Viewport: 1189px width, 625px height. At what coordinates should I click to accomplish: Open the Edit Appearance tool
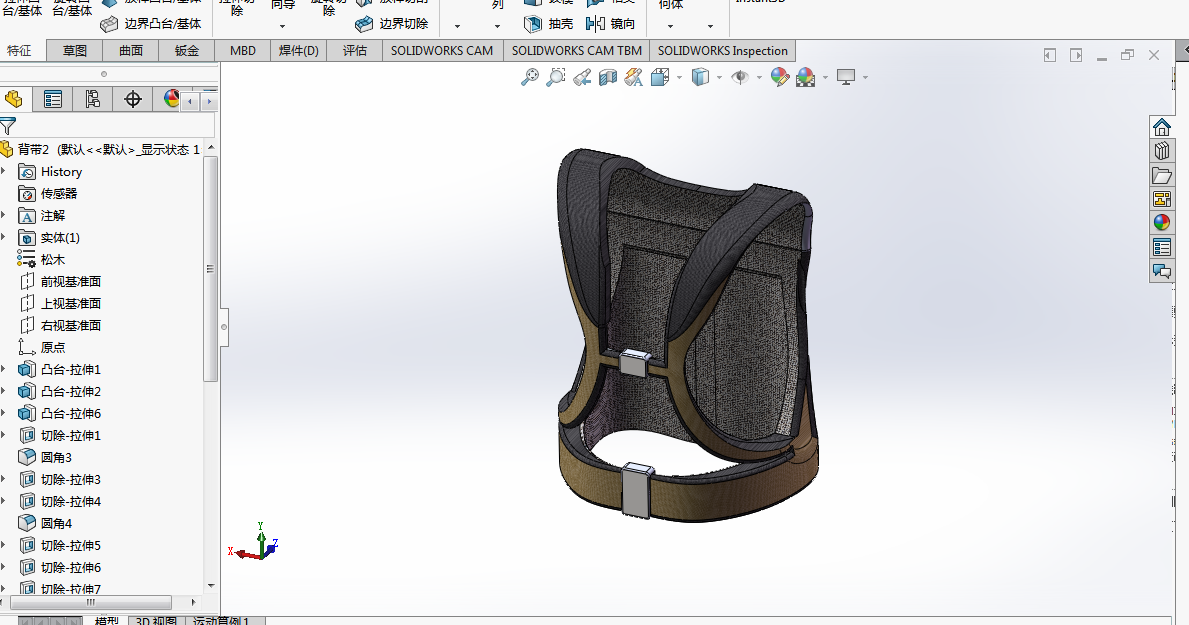point(780,77)
